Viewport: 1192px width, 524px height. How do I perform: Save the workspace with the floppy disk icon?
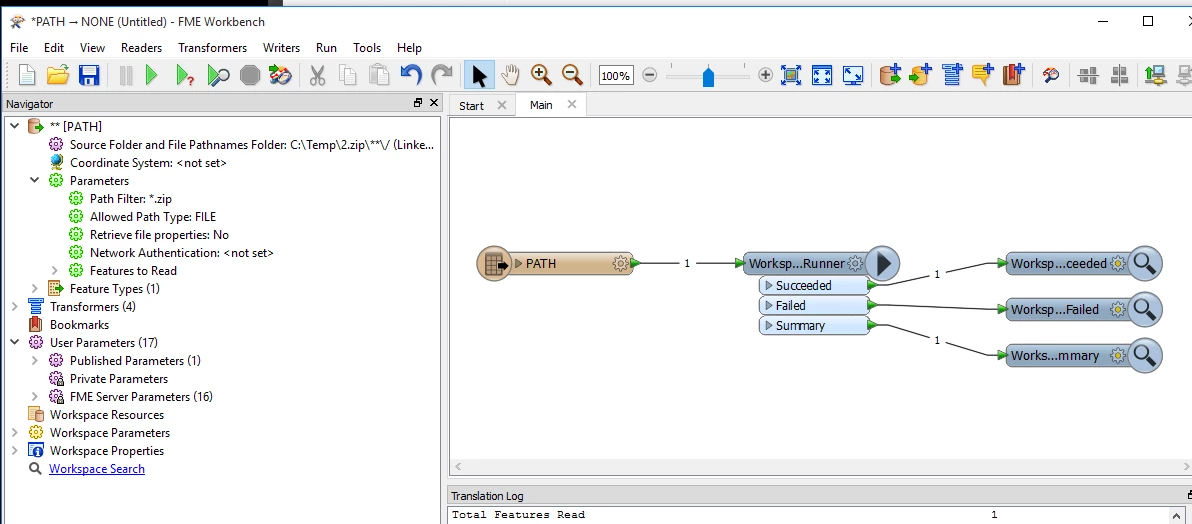(x=89, y=75)
